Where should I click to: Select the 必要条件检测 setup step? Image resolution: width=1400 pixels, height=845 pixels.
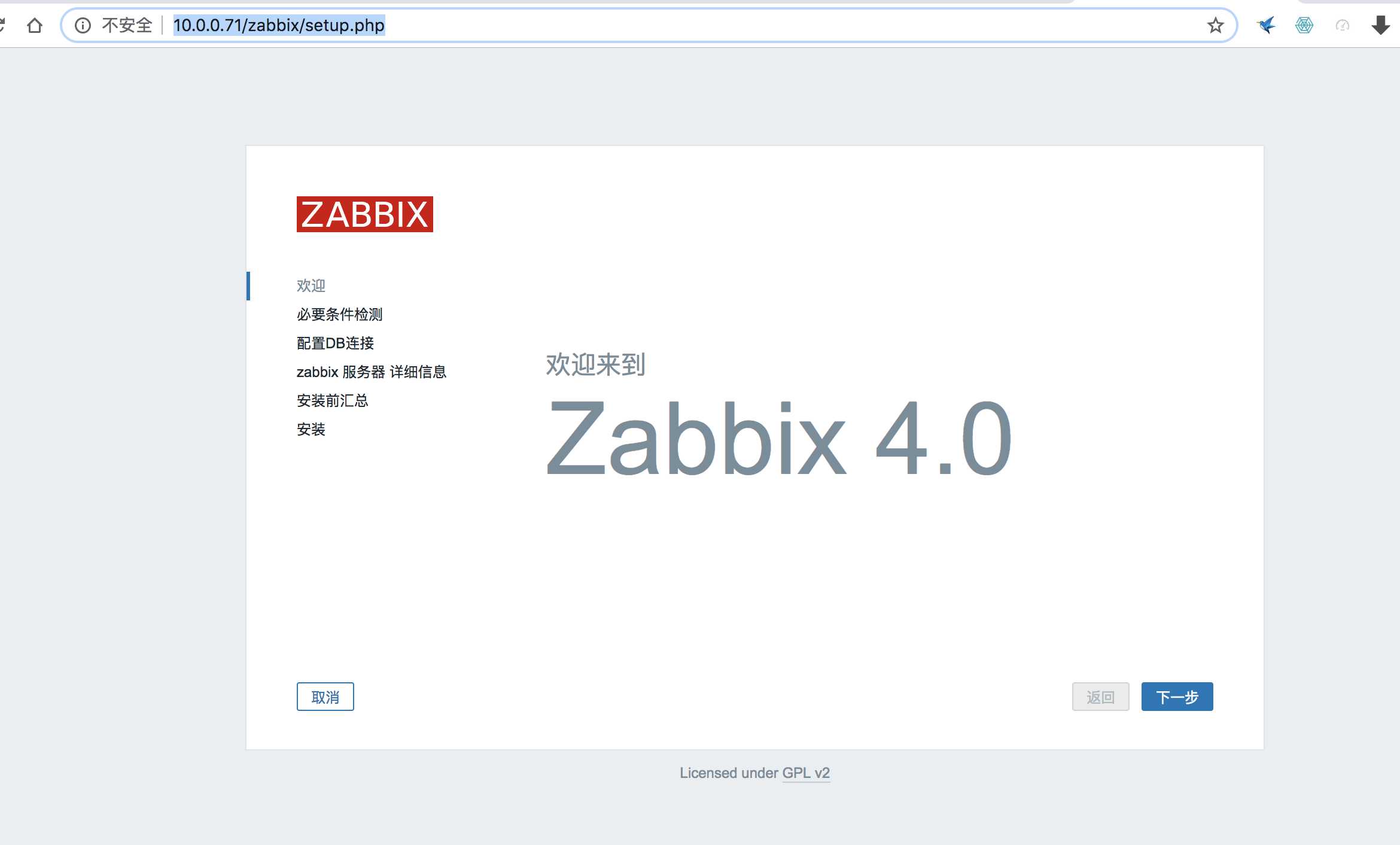pos(339,314)
